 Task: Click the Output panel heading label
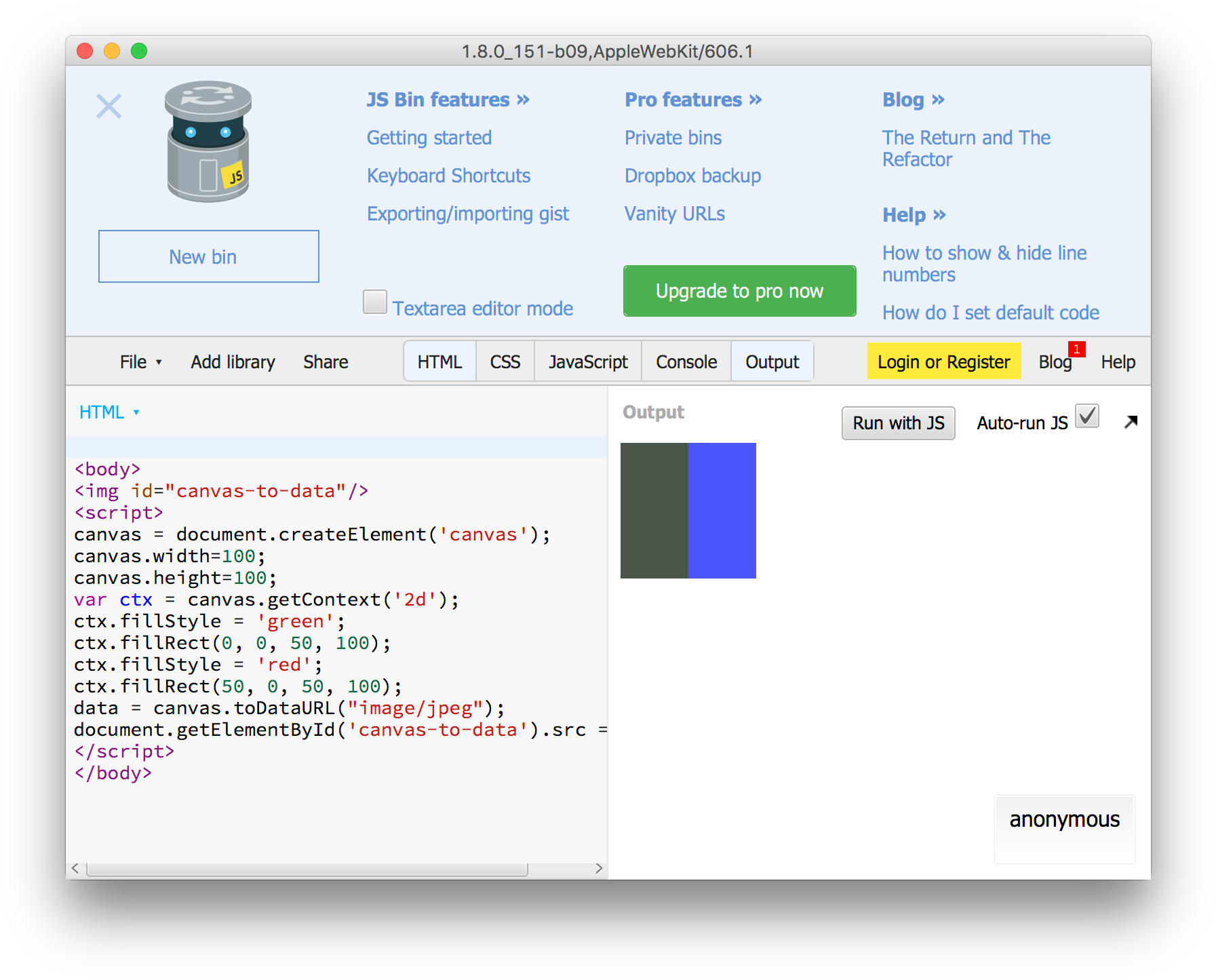click(654, 412)
